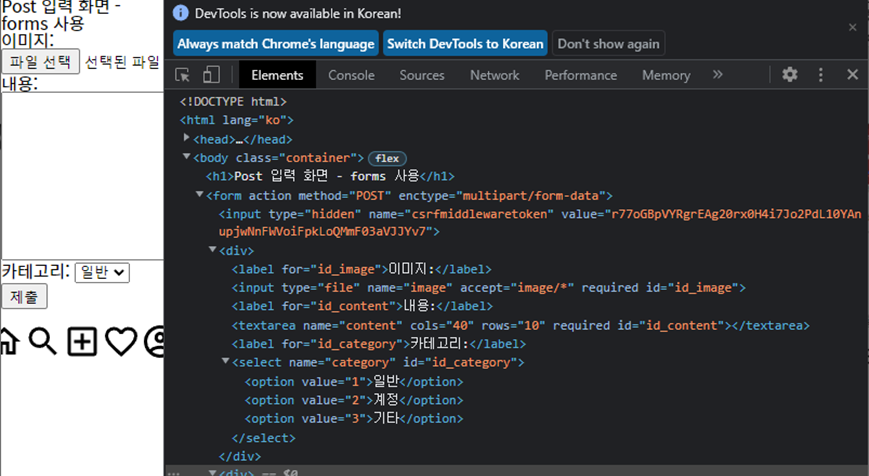Expand the head element node
The width and height of the screenshot is (869, 476).
[187, 137]
